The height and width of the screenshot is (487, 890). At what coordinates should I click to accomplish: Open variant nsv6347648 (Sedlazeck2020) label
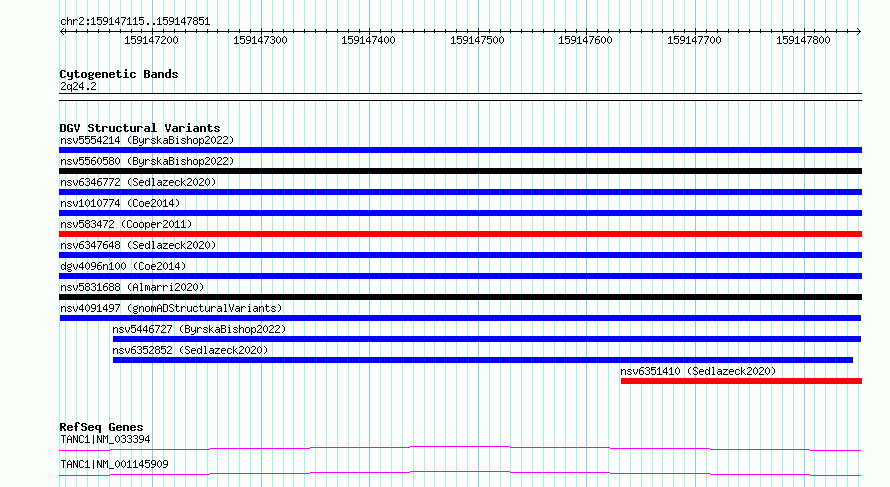point(138,245)
